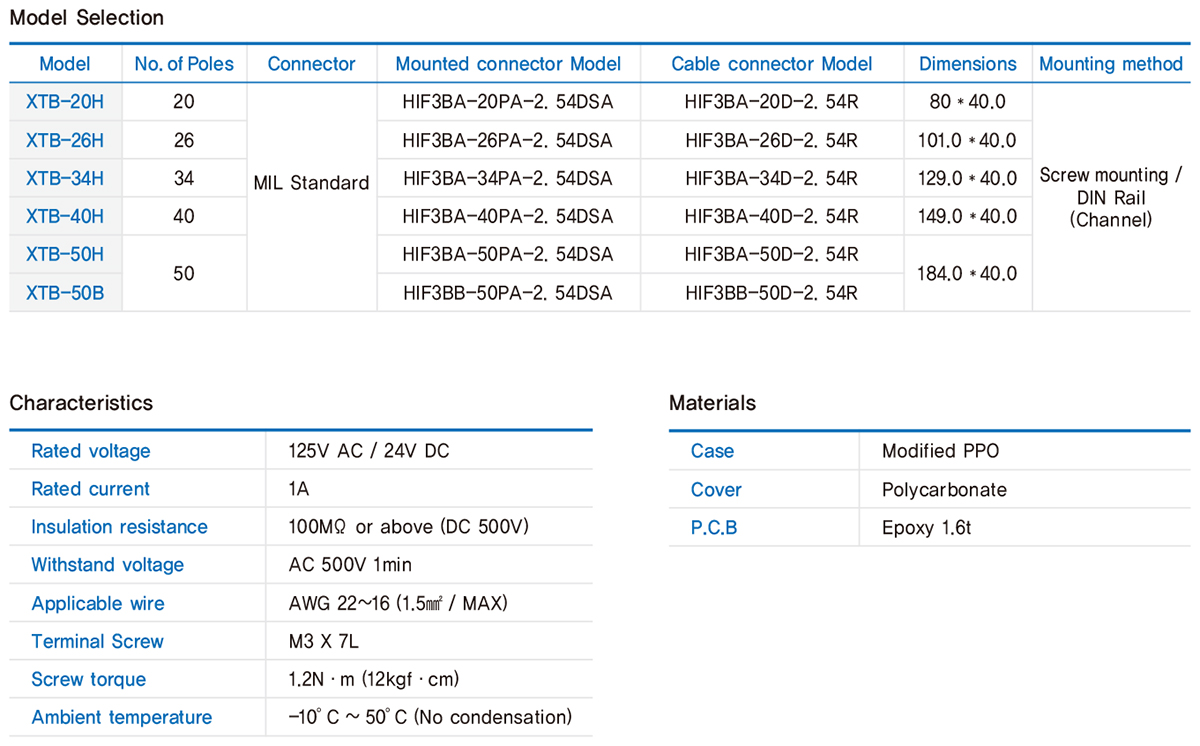Open the XTB-26H model entry
Image resolution: width=1200 pixels, height=746 pixels.
click(x=64, y=139)
